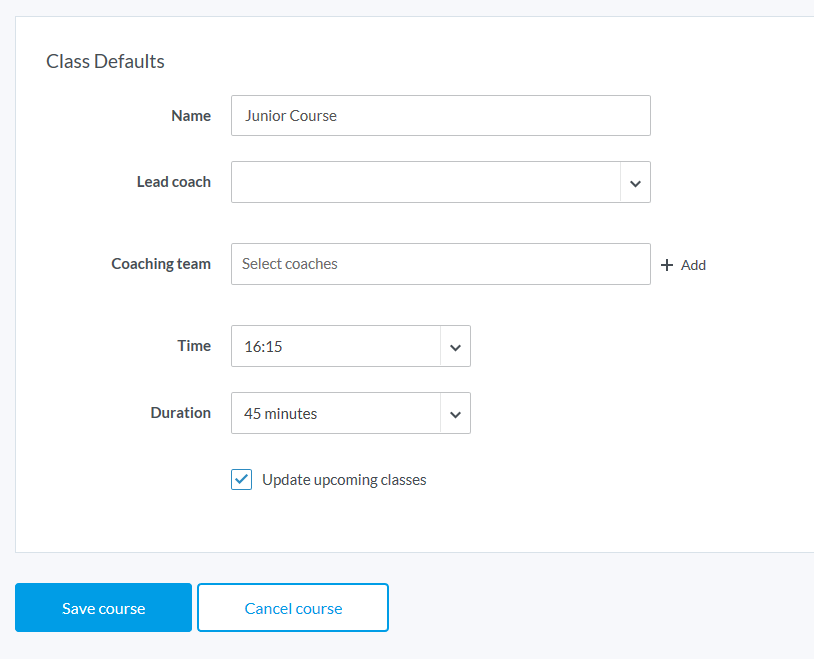Image resolution: width=814 pixels, height=659 pixels.
Task: Open the empty Lead coach combo box
Action: point(425,183)
